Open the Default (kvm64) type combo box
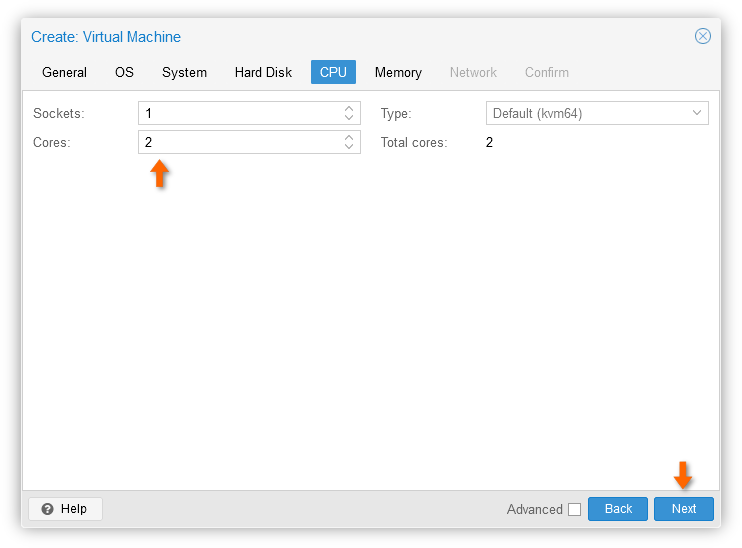This screenshot has height=548, width=742. point(597,113)
